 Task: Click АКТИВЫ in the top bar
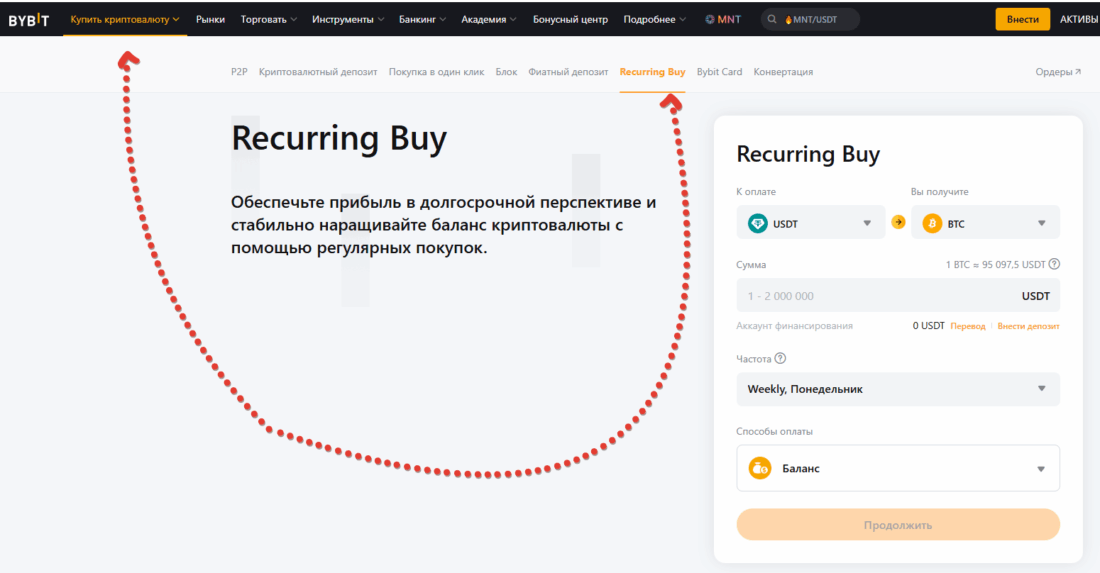pos(1079,20)
